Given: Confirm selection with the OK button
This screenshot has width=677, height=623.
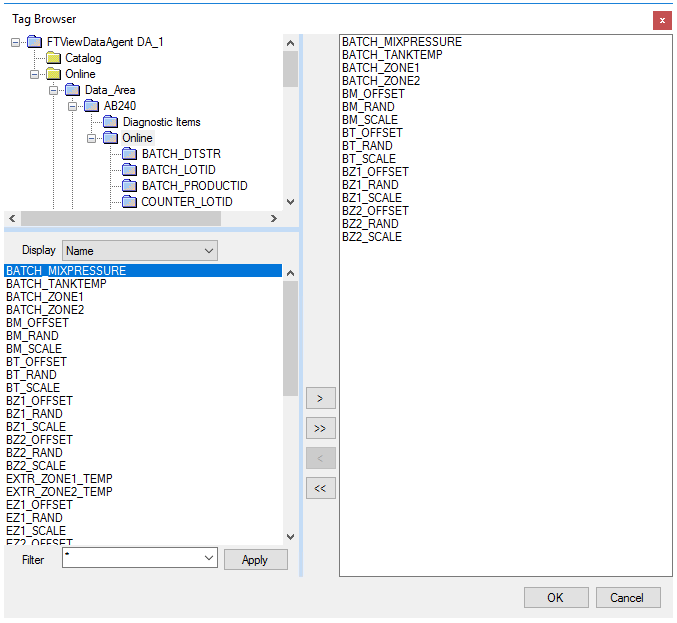Looking at the screenshot, I should [556, 598].
